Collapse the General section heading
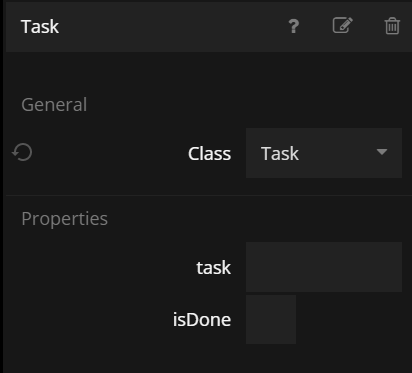Screen dimensions: 412x373 tap(54, 105)
